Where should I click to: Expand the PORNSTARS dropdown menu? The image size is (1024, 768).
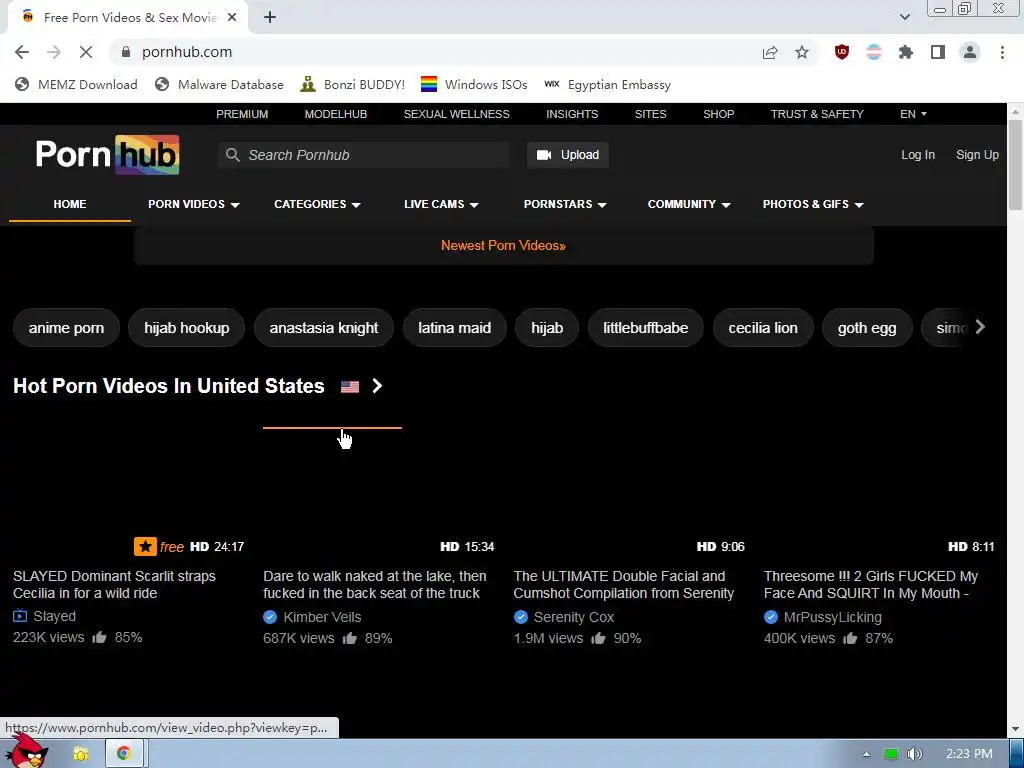tap(565, 204)
